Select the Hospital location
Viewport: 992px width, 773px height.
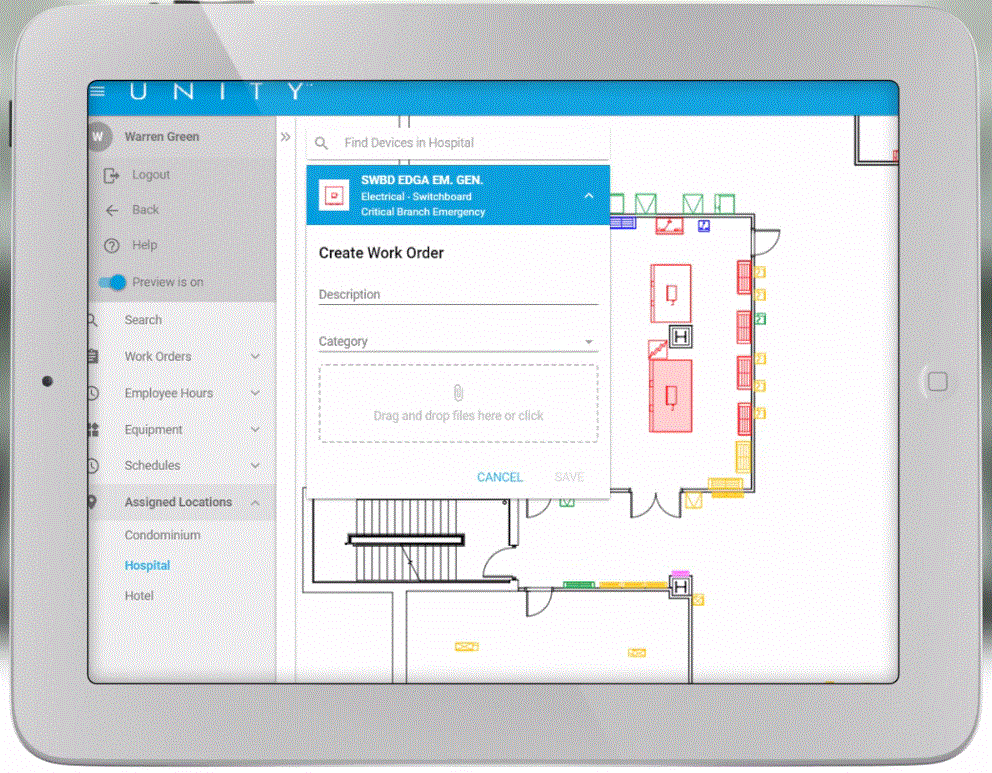(x=147, y=565)
